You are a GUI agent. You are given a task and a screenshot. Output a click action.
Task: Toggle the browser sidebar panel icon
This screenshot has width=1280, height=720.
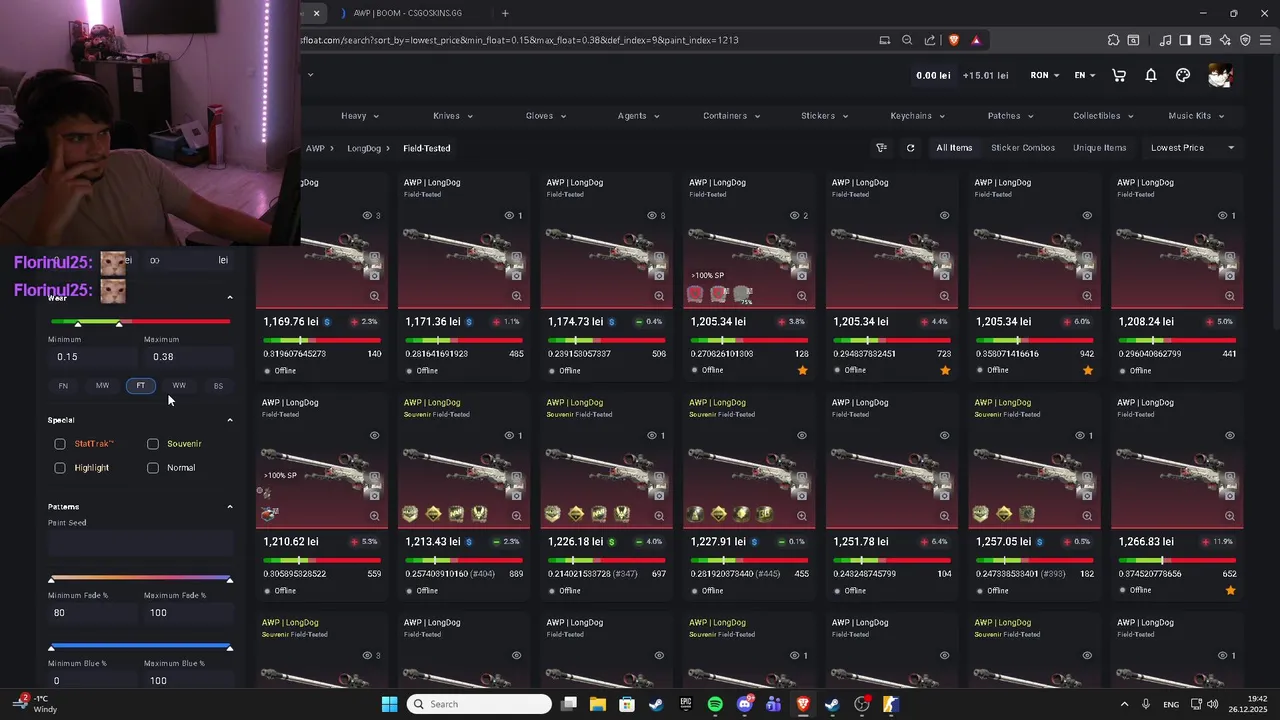1185,40
